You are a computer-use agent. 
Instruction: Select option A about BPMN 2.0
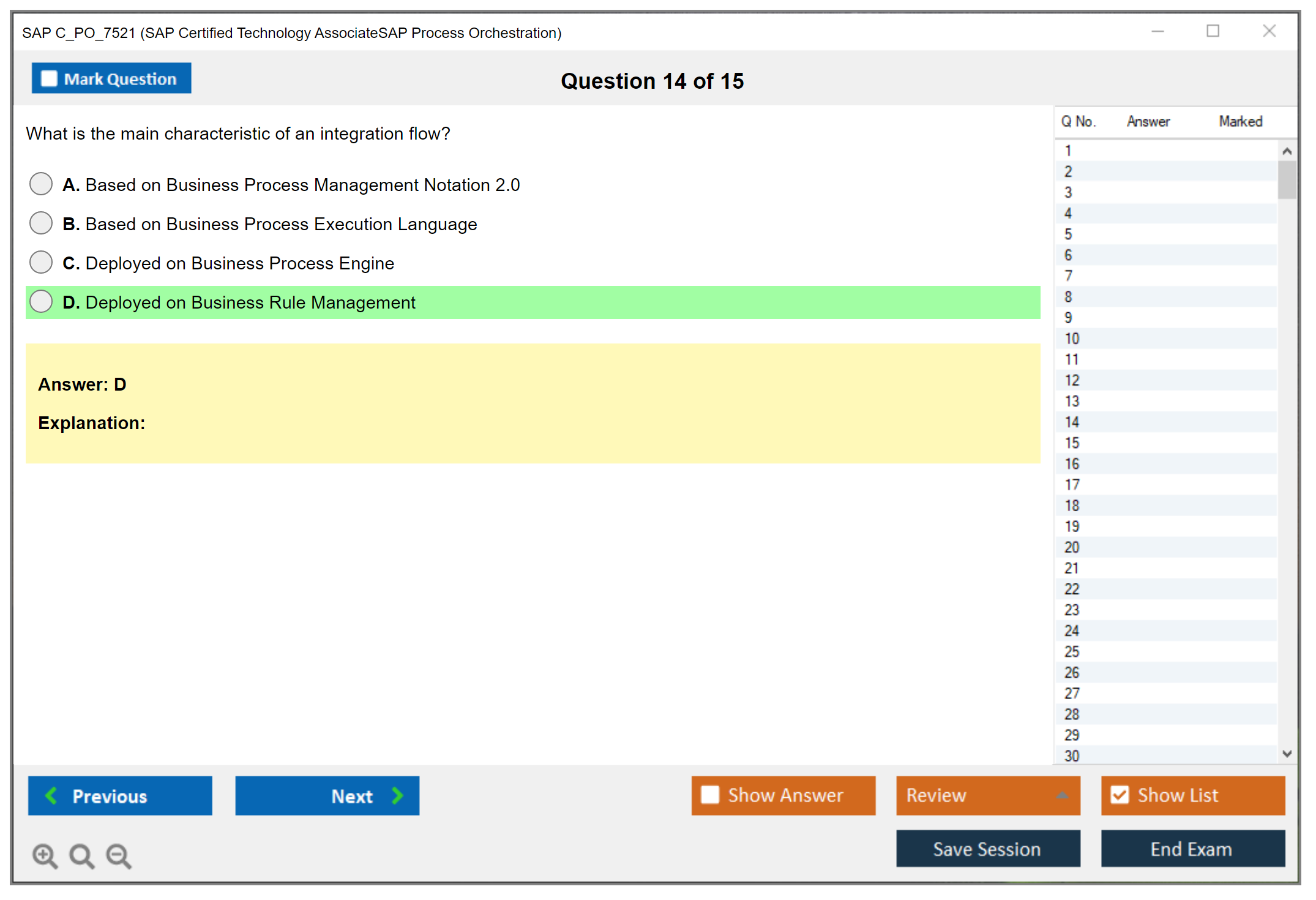pos(41,184)
